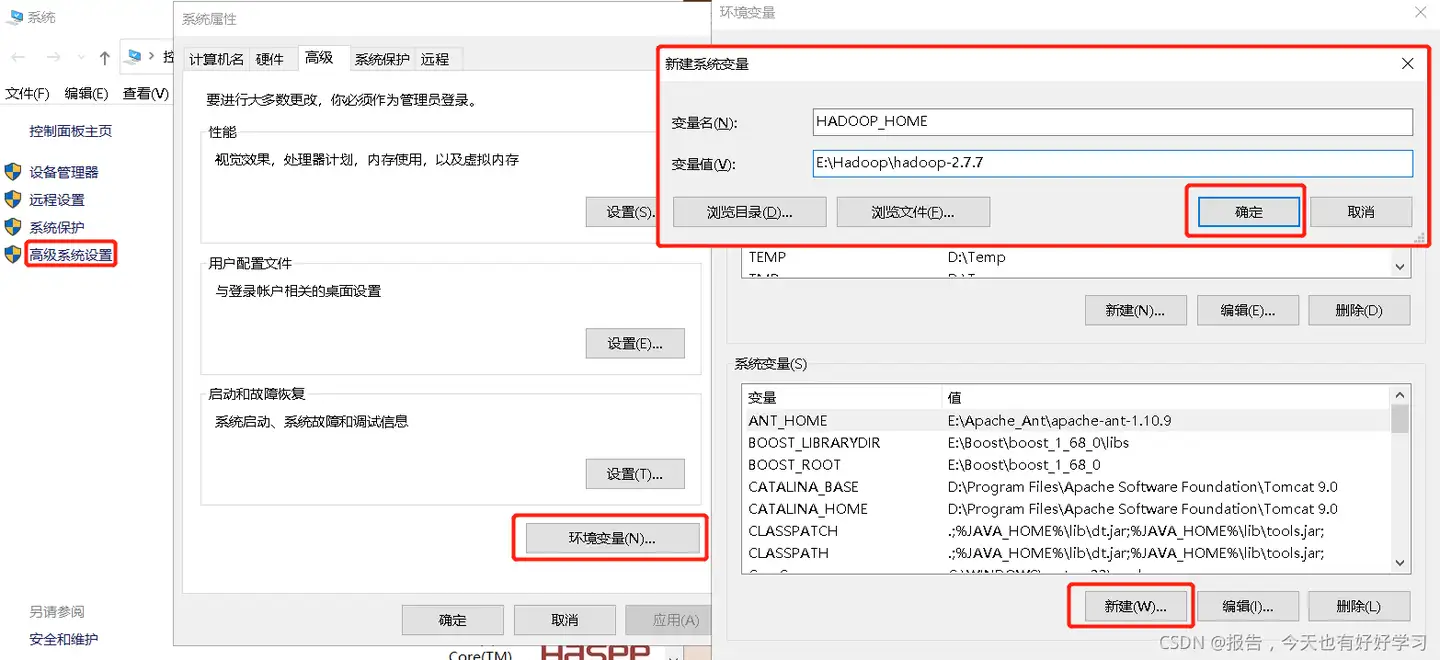
Task: Open the 查看(V) menu
Action: point(146,93)
